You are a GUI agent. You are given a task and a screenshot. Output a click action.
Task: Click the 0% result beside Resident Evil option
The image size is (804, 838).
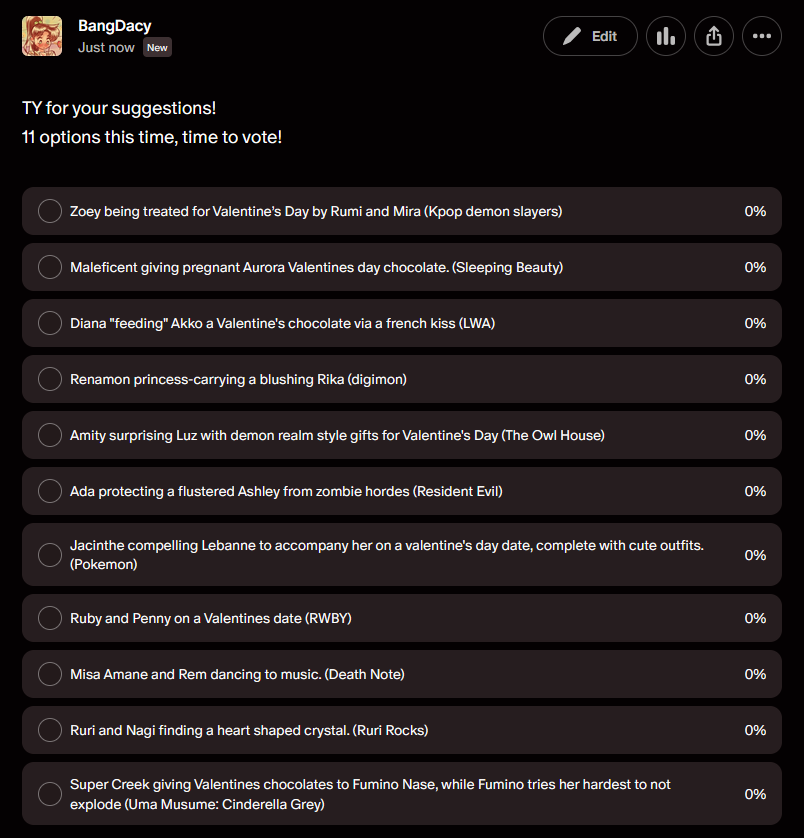click(755, 491)
